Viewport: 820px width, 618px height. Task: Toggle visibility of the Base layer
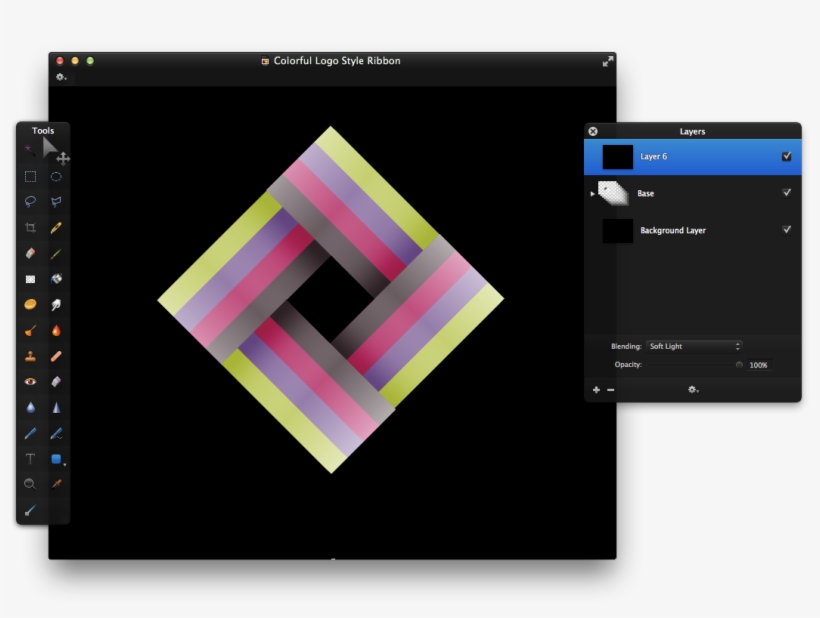[786, 192]
